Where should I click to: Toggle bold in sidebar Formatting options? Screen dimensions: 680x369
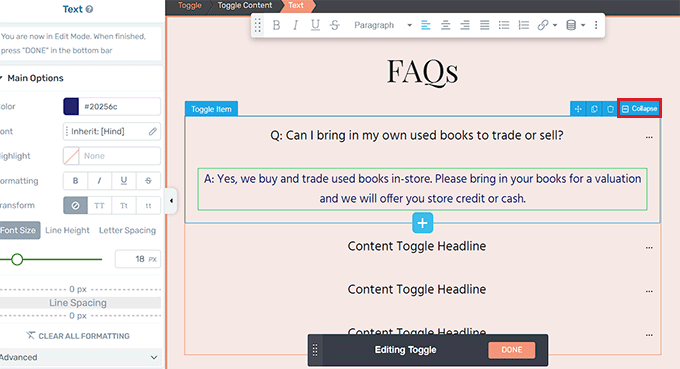click(75, 181)
